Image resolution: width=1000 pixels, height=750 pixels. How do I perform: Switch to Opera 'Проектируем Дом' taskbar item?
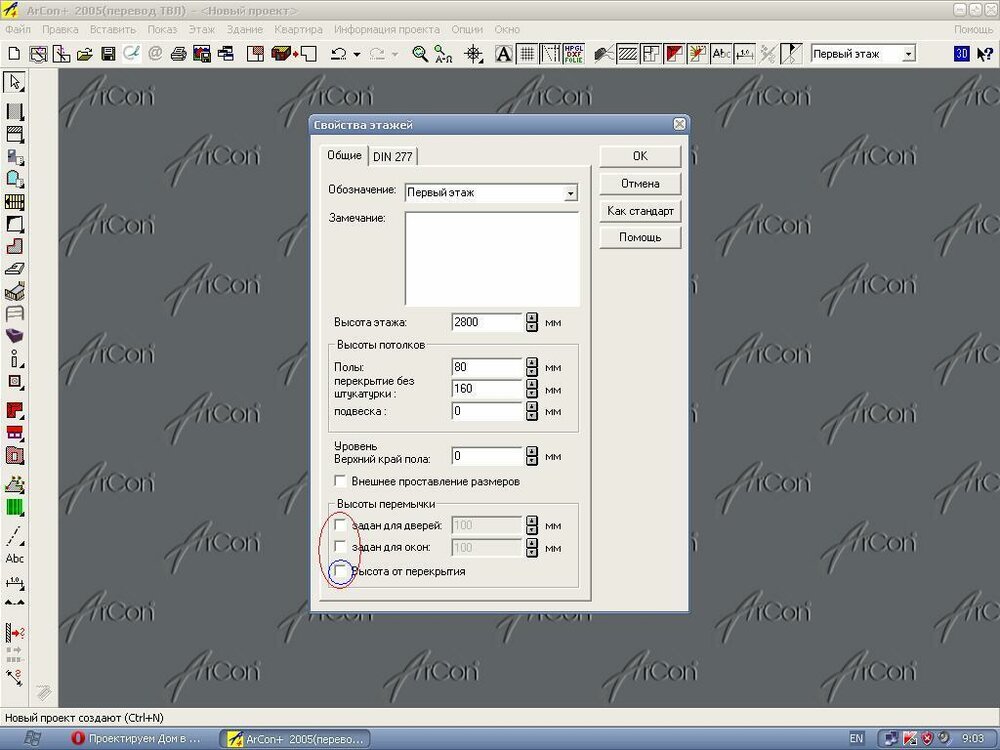pyautogui.click(x=136, y=739)
